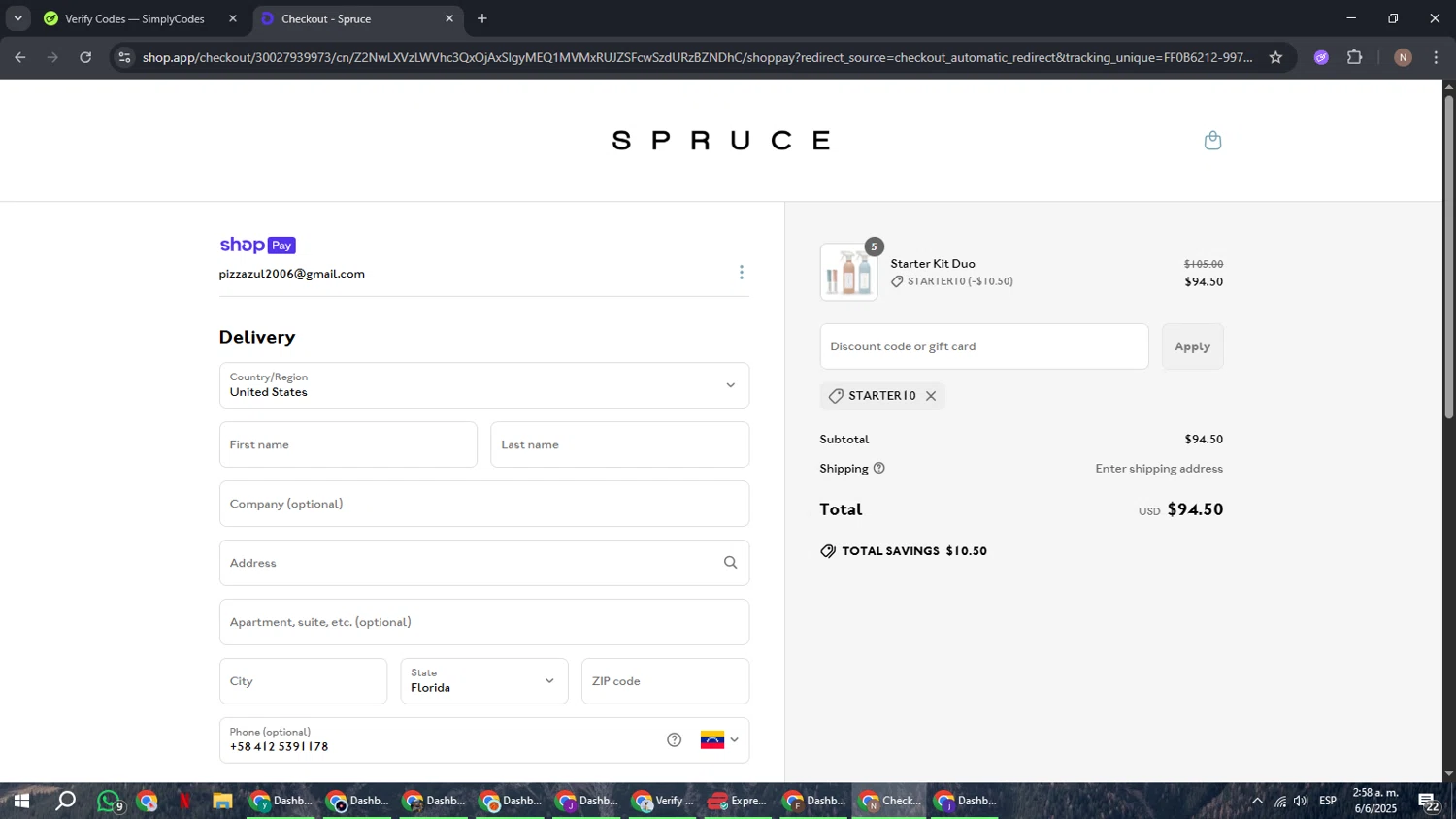Open the network status tray icon
The width and height of the screenshot is (1456, 819).
pos(1280,801)
